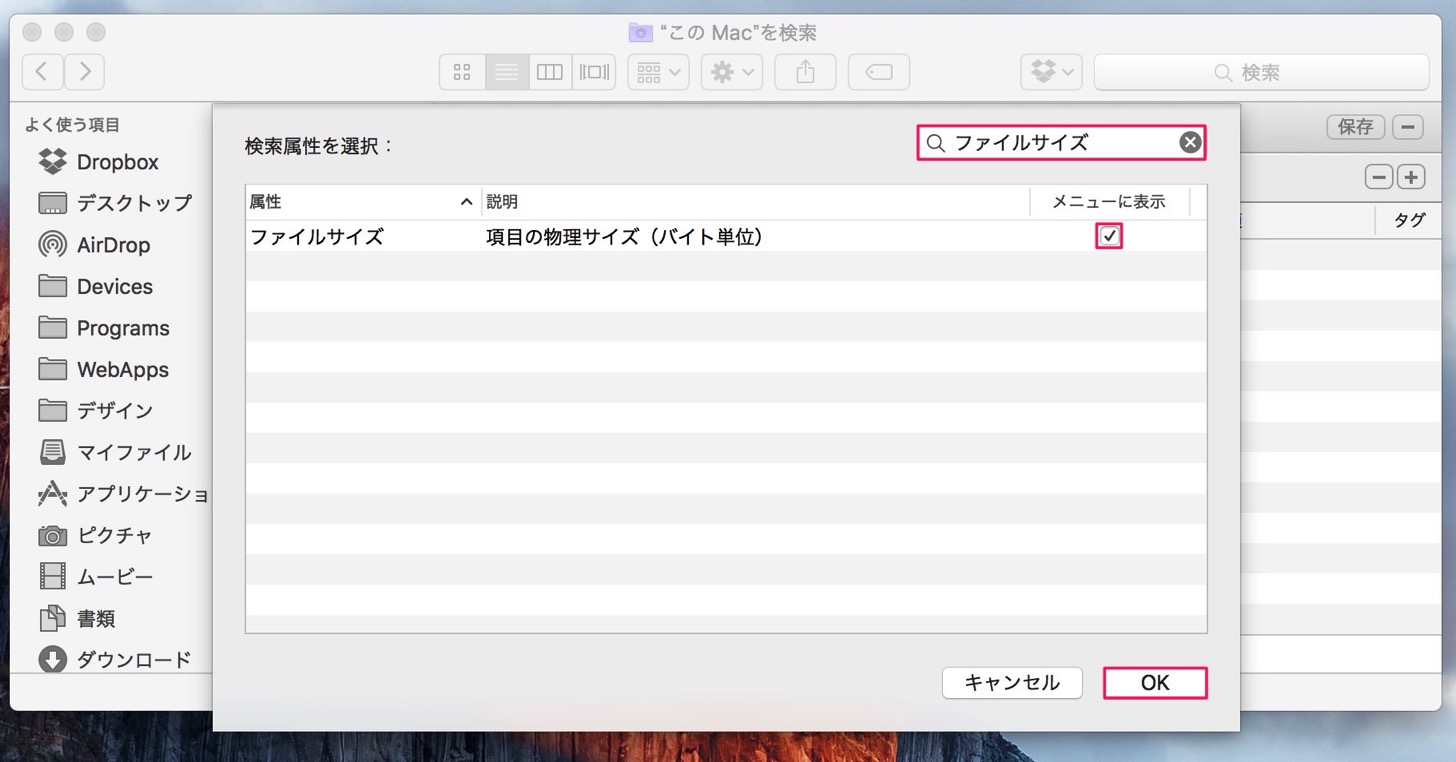Click the タグ column header

(x=1410, y=221)
